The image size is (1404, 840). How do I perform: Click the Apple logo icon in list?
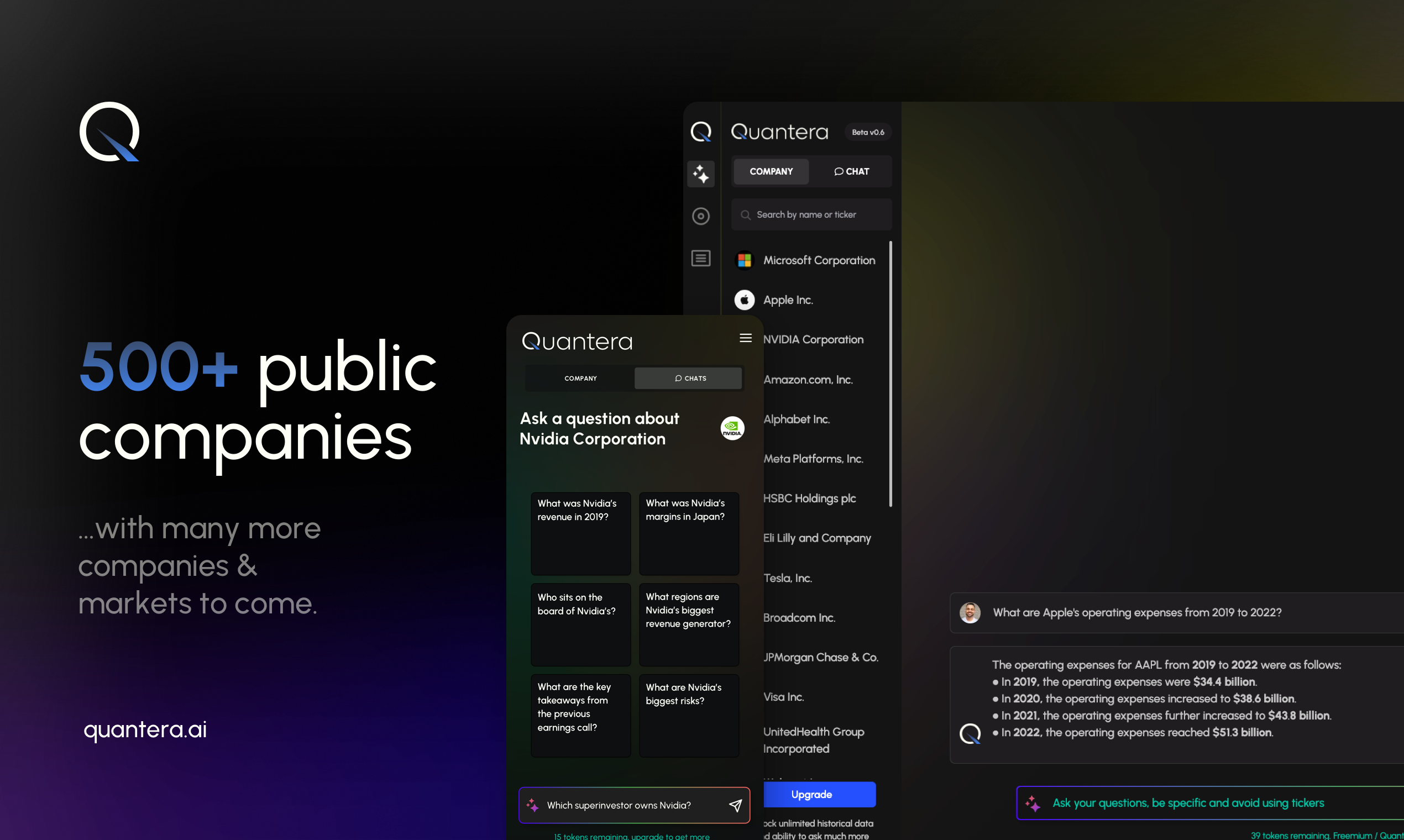pos(744,300)
